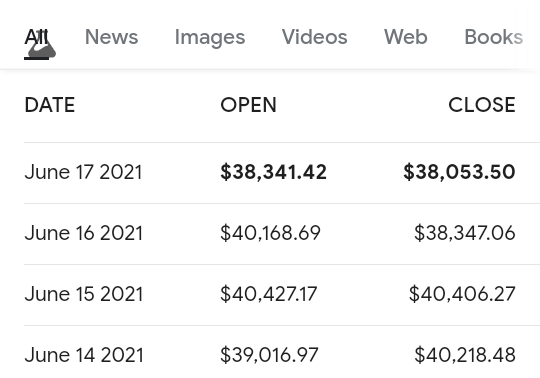
Task: Go to the Videos tab
Action: coord(314,37)
